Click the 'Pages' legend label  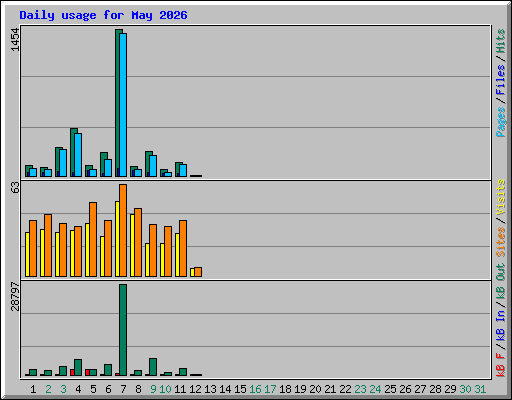[501, 122]
